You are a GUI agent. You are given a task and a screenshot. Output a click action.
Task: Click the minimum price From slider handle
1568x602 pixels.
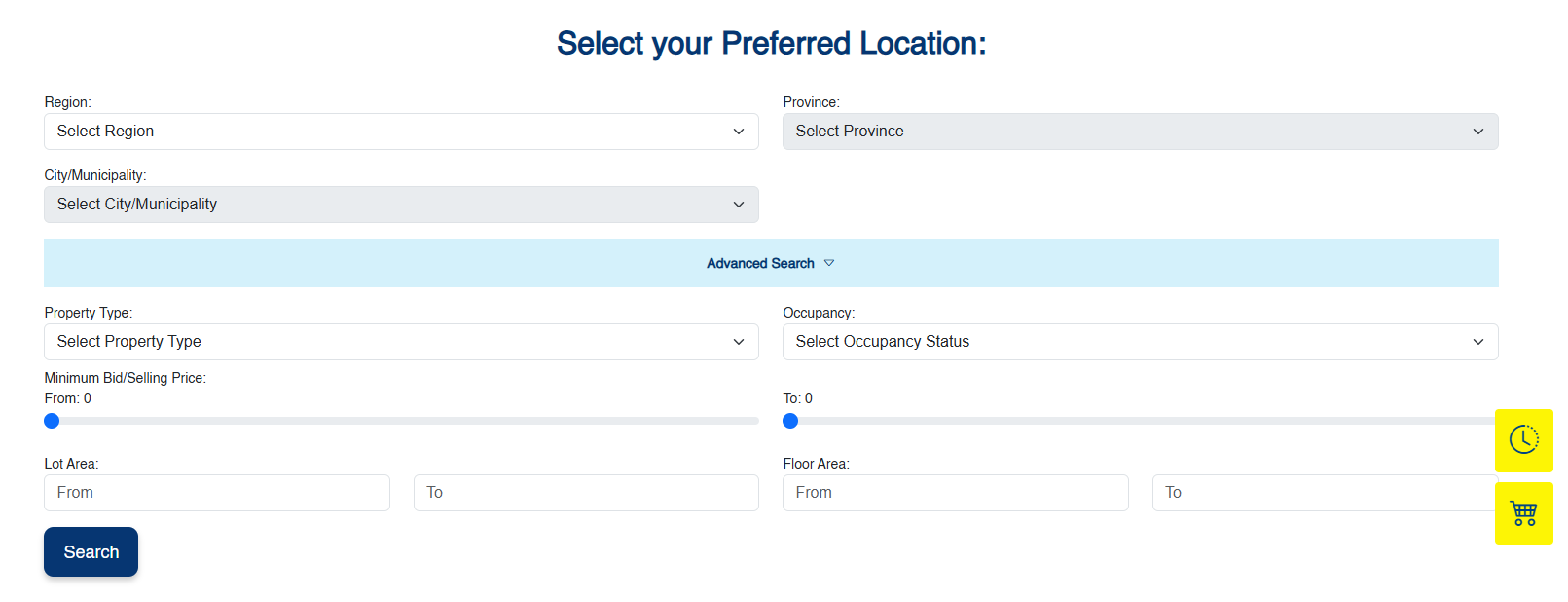pos(52,421)
